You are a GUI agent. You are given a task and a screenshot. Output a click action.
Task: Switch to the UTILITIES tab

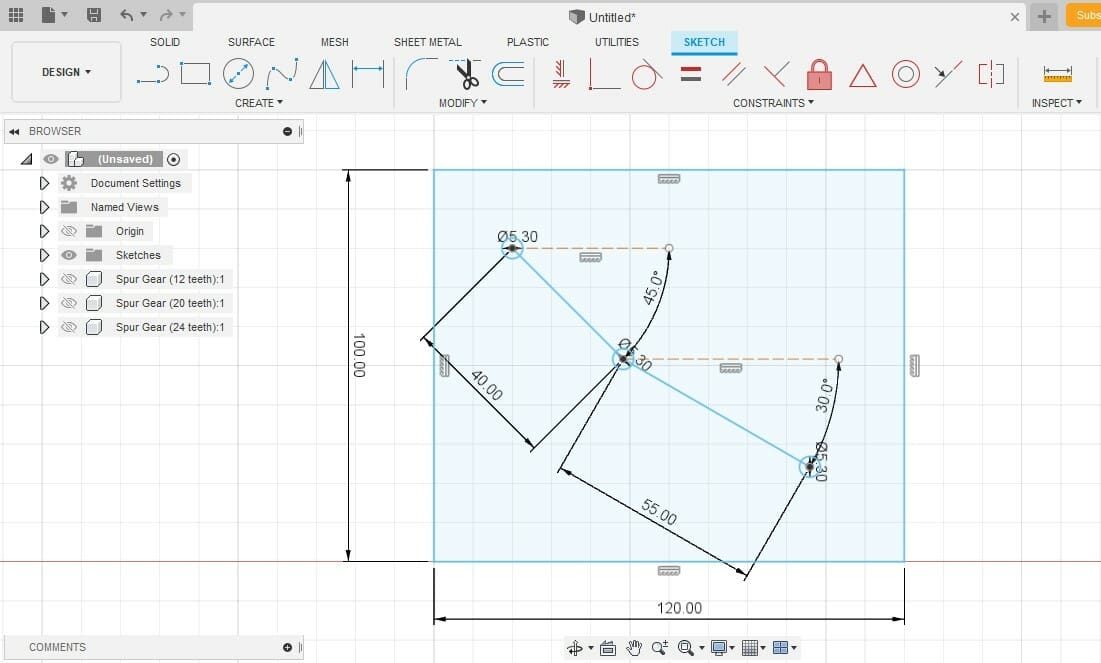point(616,42)
